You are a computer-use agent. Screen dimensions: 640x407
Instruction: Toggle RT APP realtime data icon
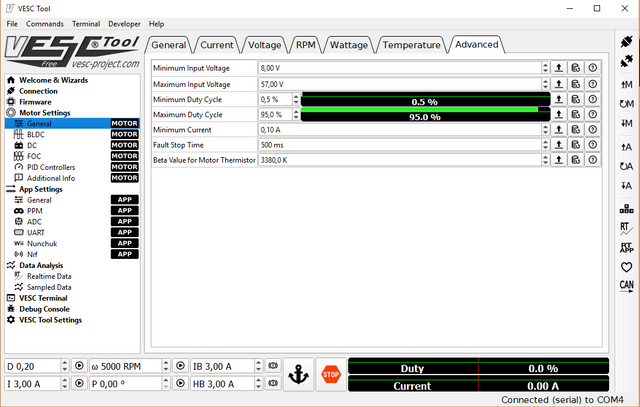(x=627, y=248)
